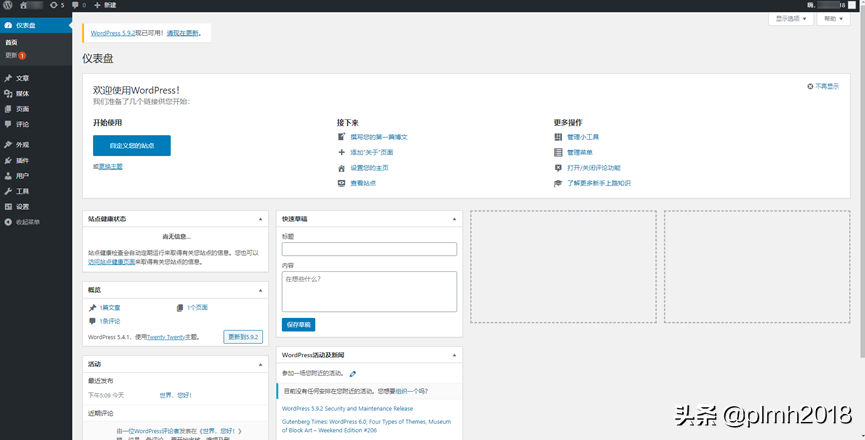This screenshot has width=865, height=440.
Task: Click the 更换主题 link
Action: (110, 167)
